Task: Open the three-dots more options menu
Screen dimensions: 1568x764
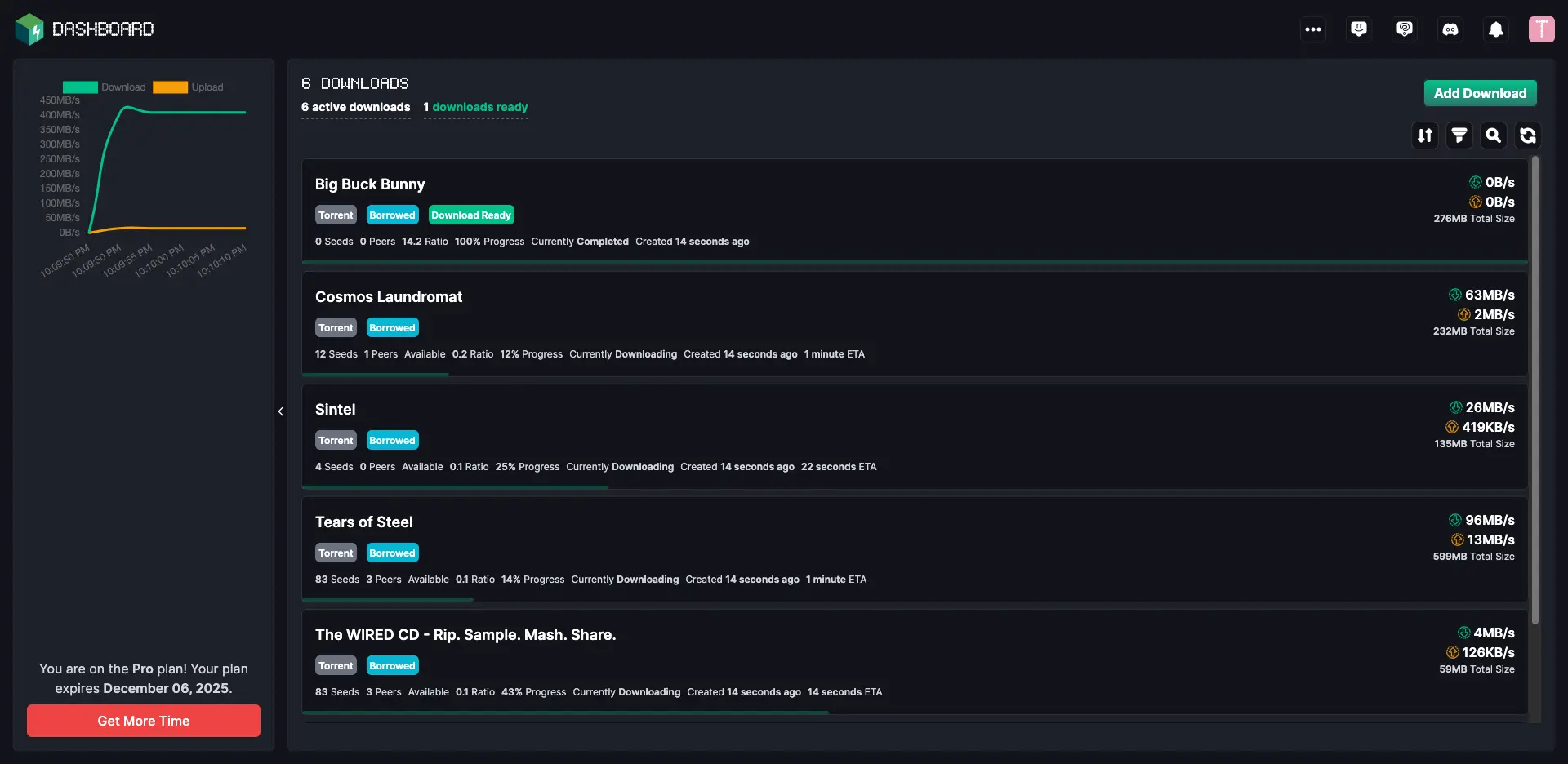Action: click(1313, 29)
